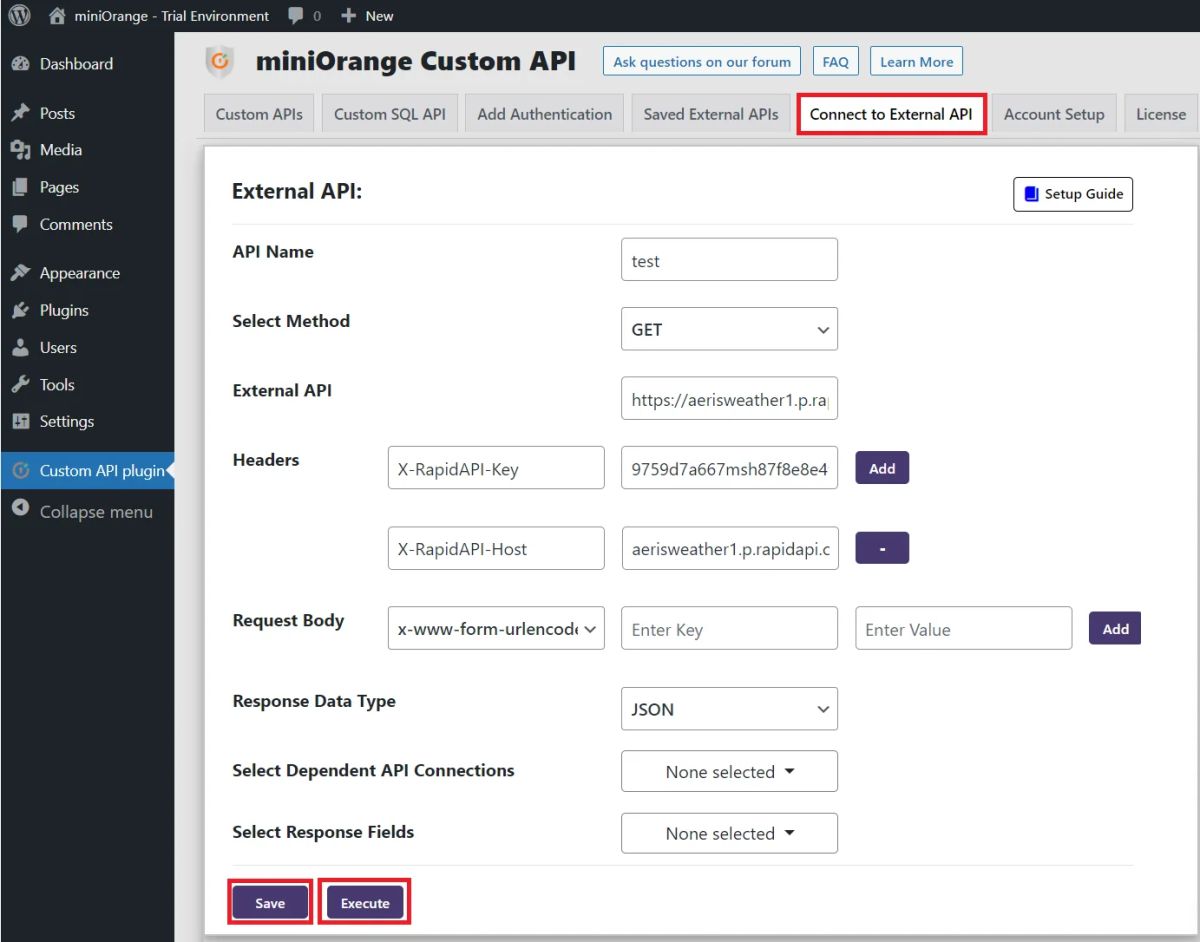Click the Tools wrench icon
This screenshot has height=942, width=1200.
20,384
